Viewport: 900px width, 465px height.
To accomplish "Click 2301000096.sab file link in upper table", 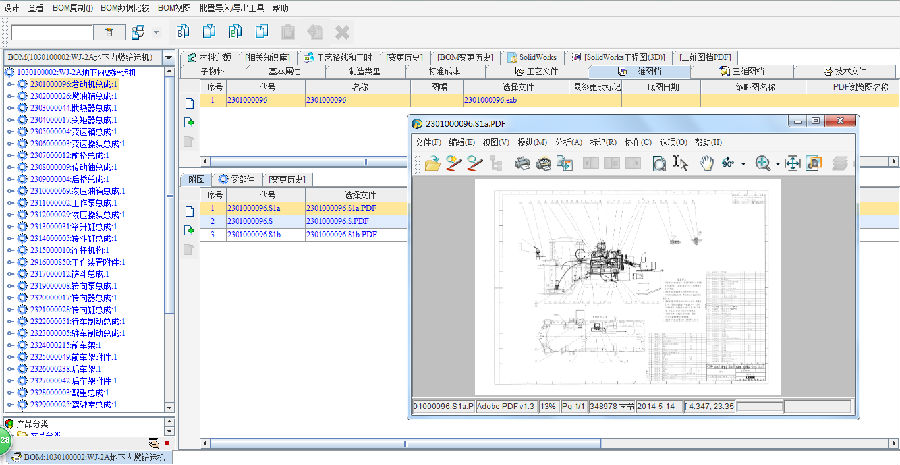I will (x=491, y=100).
